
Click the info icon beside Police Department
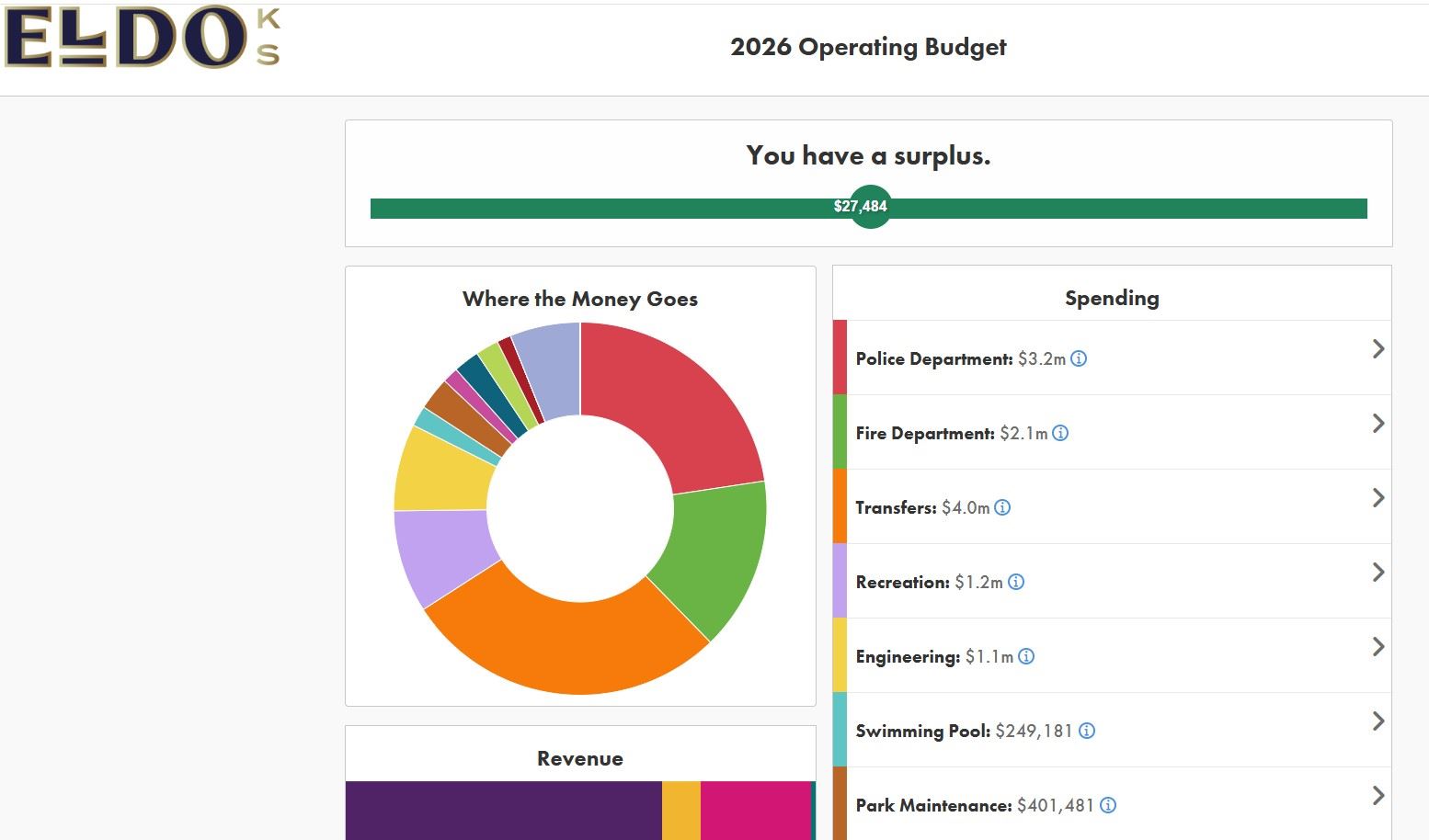tap(1079, 358)
